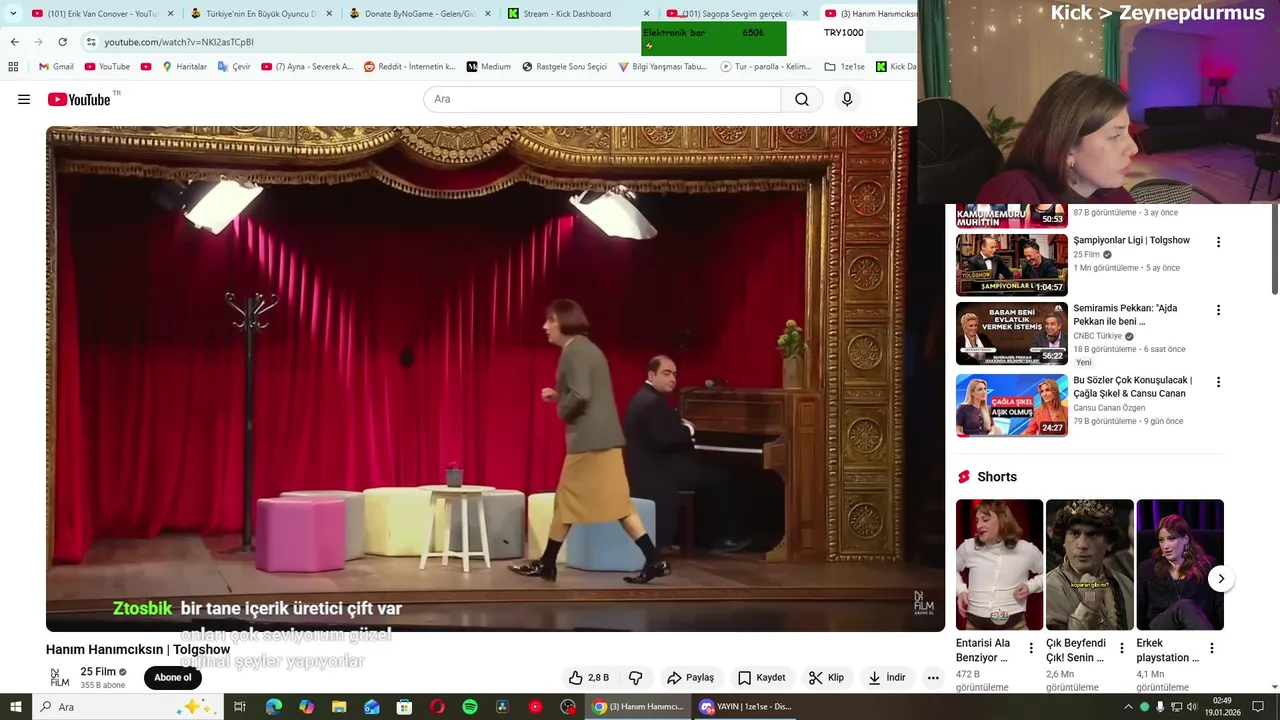
Task: Open the 25 Film channel link
Action: (x=98, y=672)
